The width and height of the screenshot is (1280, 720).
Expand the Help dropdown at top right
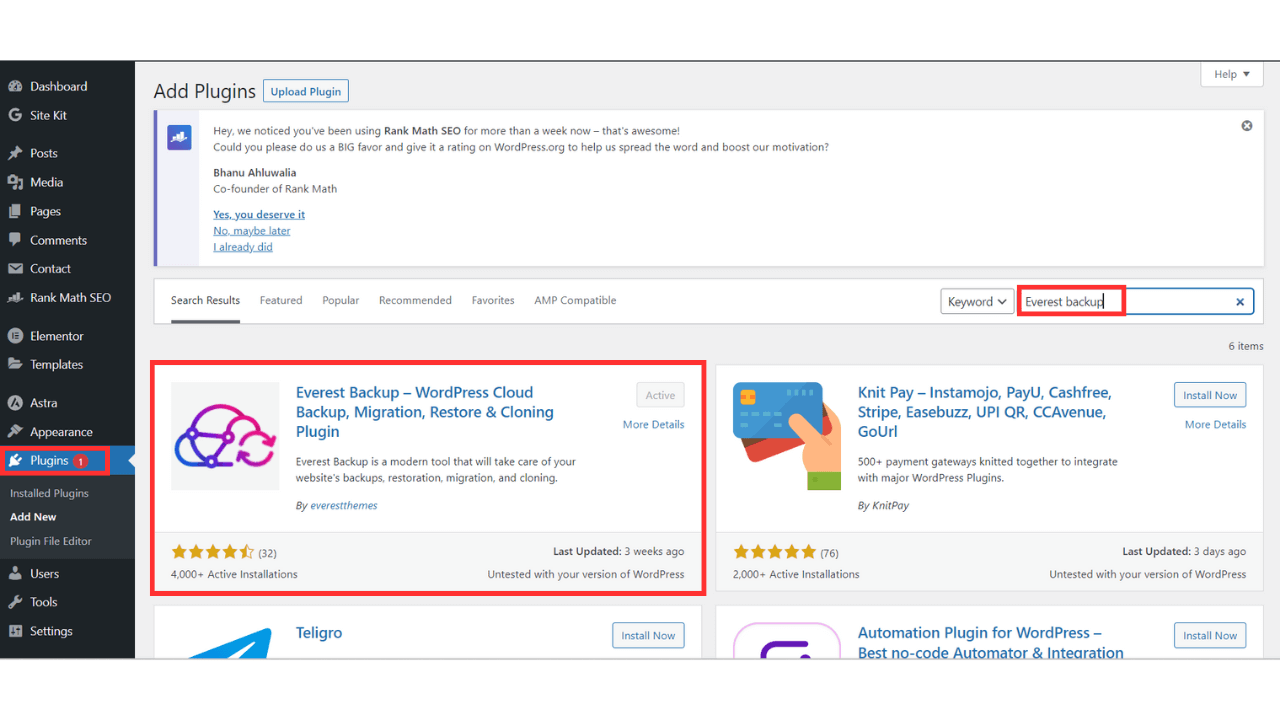pos(1231,73)
